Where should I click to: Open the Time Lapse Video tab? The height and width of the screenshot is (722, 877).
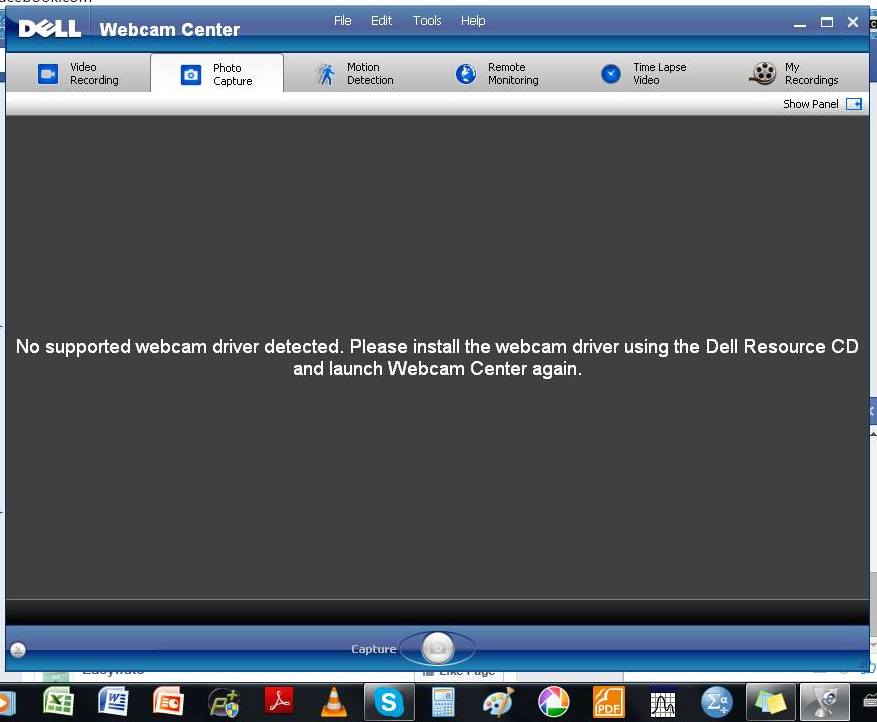[643, 73]
